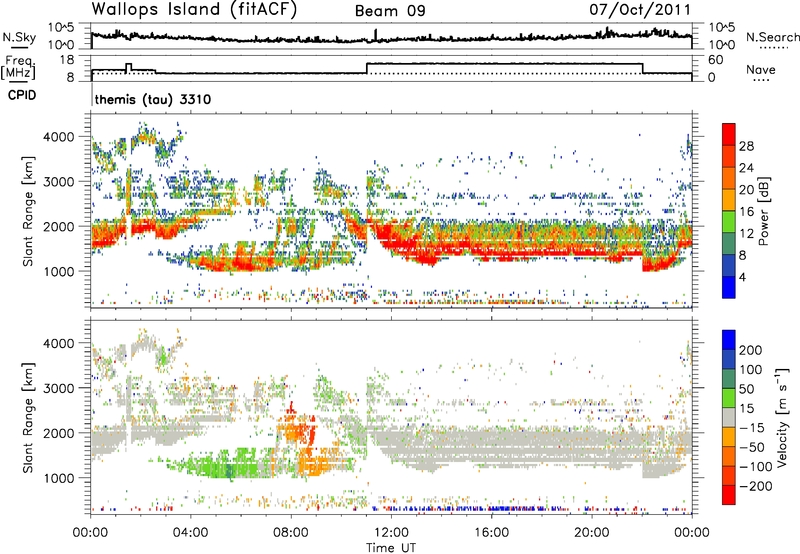Click the '60' Nave axis label
This screenshot has width=800, height=554.
(716, 60)
